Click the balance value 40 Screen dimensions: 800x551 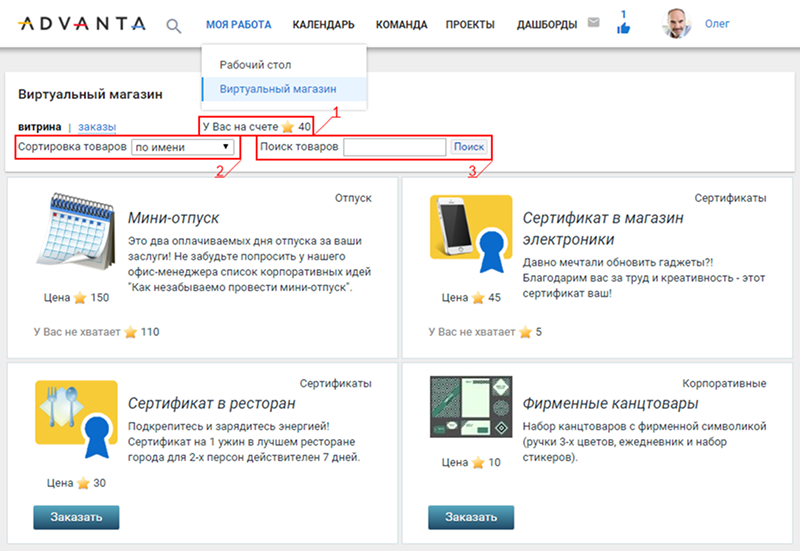304,127
